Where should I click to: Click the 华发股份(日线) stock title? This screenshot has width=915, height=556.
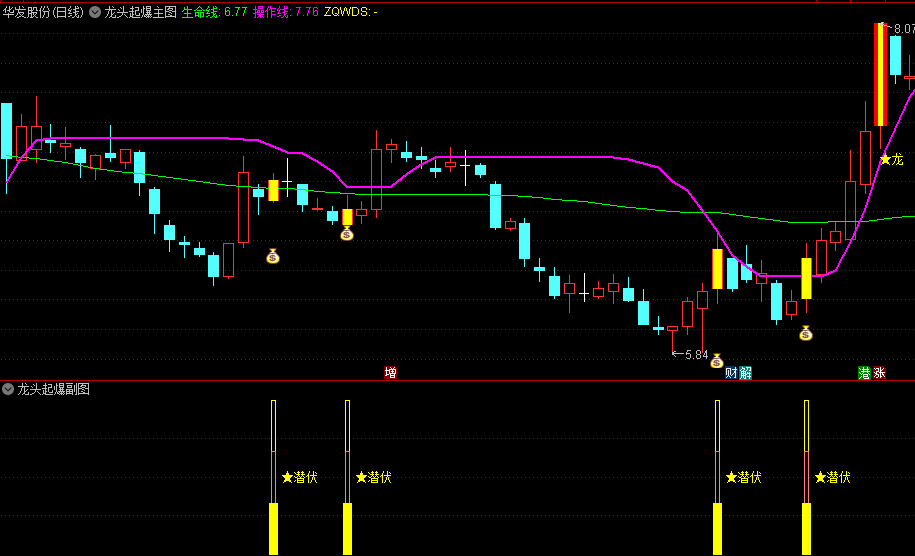click(x=43, y=12)
